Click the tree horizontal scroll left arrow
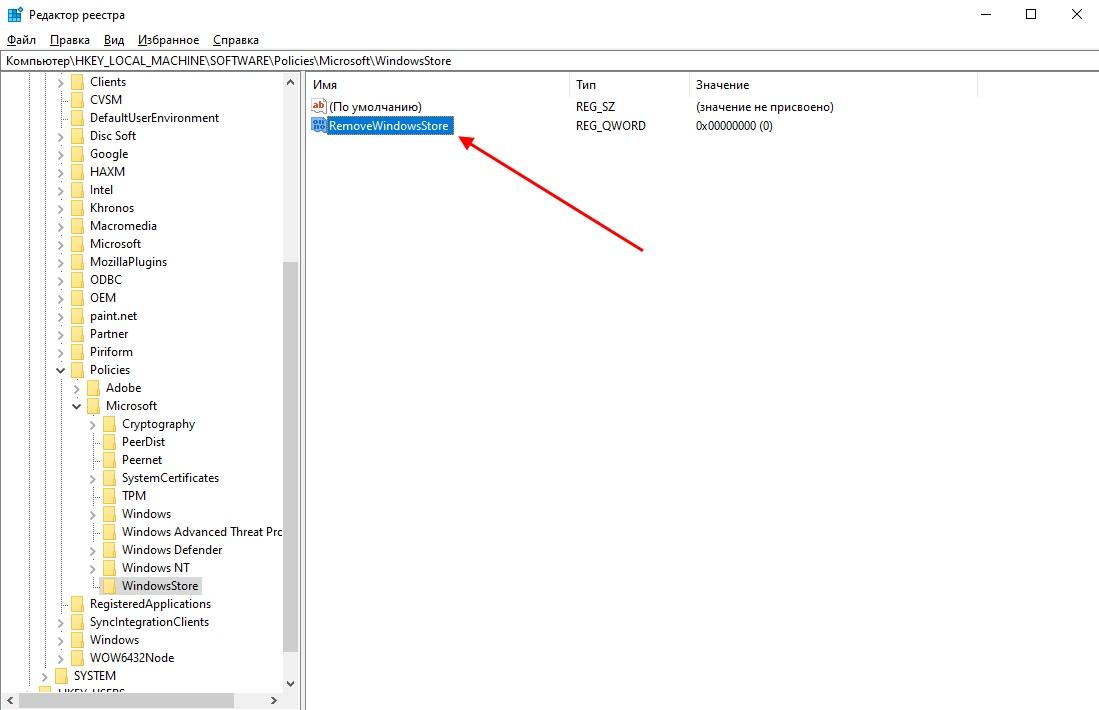 10,700
